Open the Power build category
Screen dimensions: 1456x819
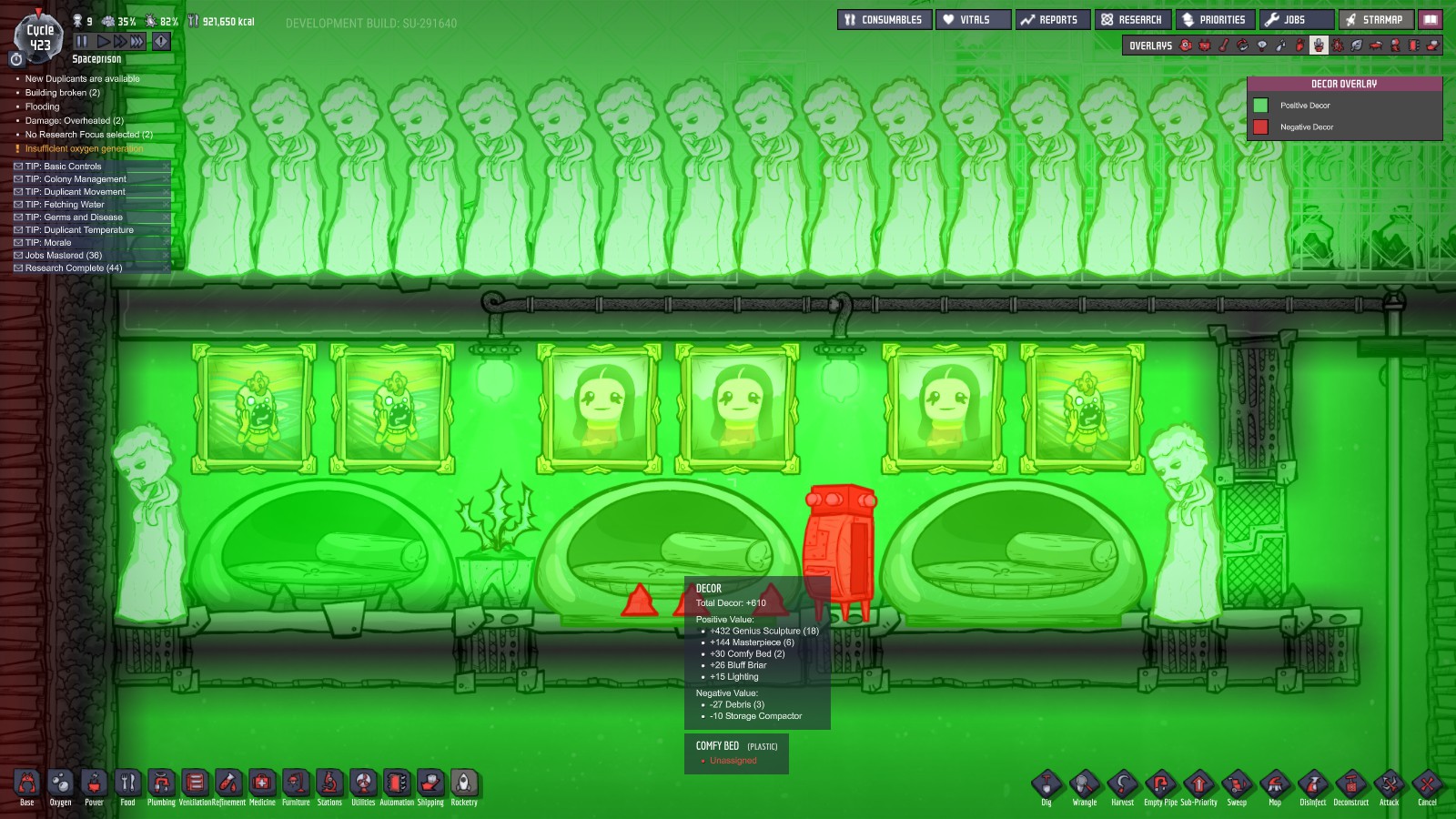click(x=95, y=784)
